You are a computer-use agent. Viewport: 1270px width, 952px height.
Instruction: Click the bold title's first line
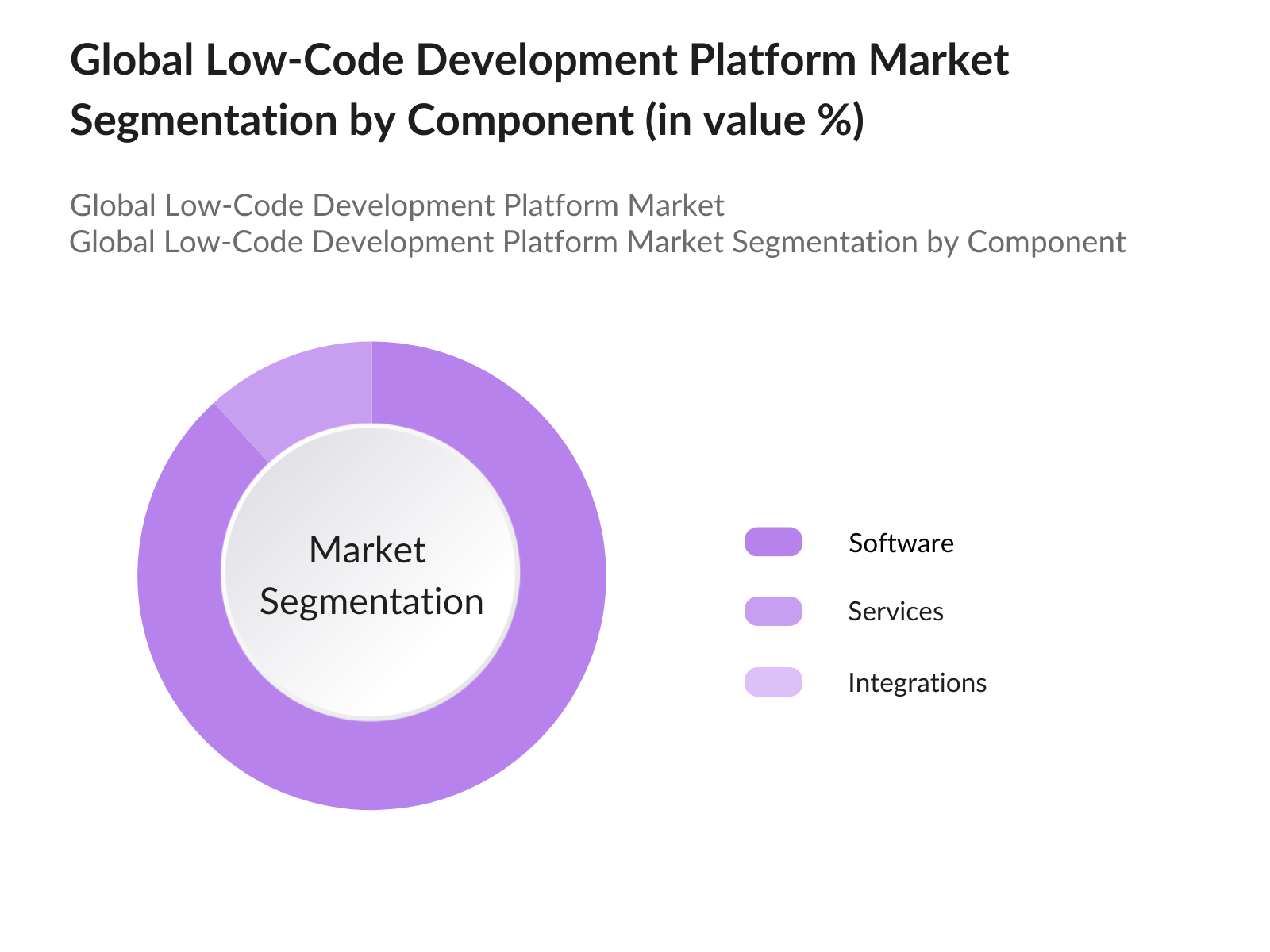pyautogui.click(x=540, y=60)
